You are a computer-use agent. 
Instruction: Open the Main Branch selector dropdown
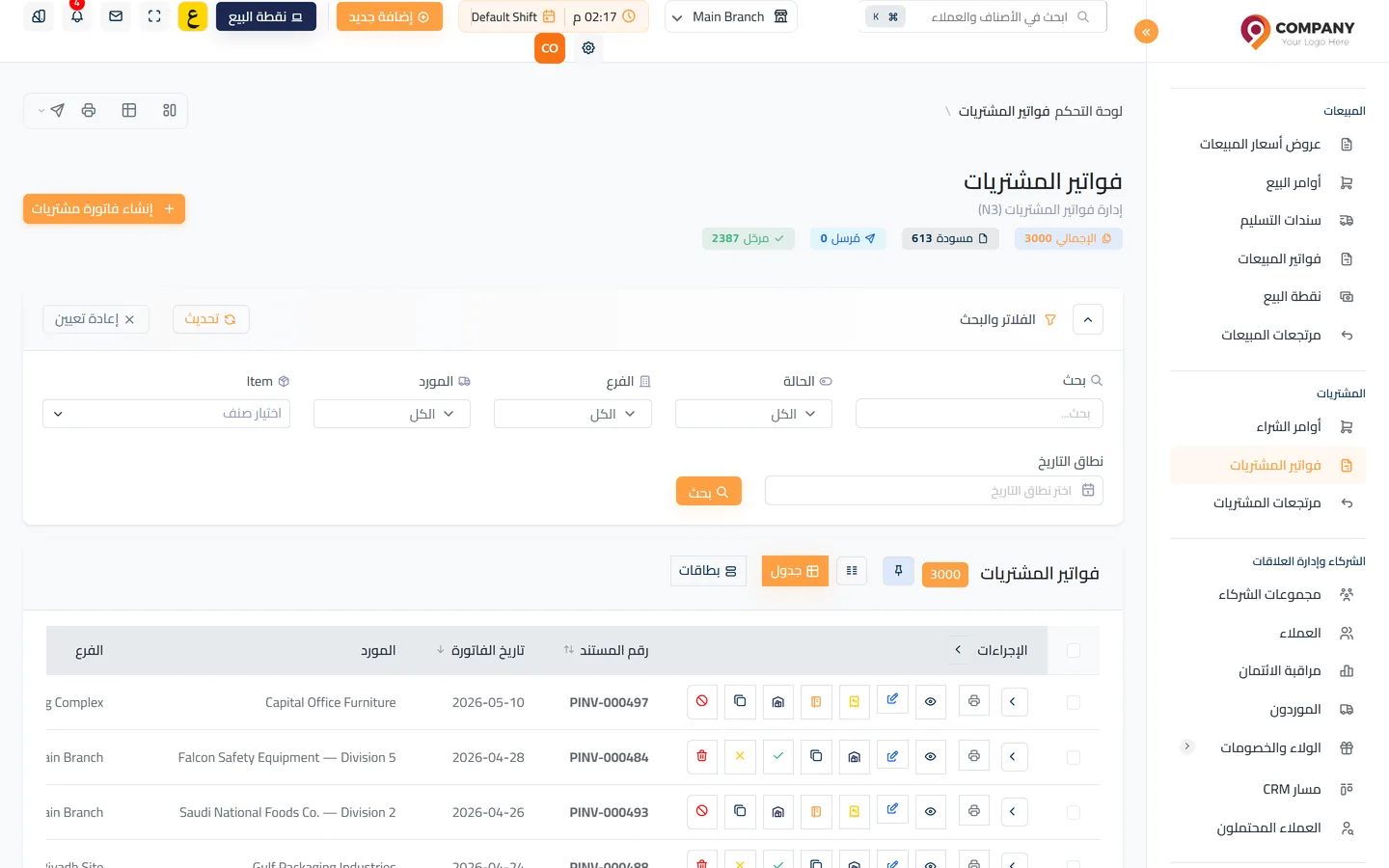click(731, 16)
